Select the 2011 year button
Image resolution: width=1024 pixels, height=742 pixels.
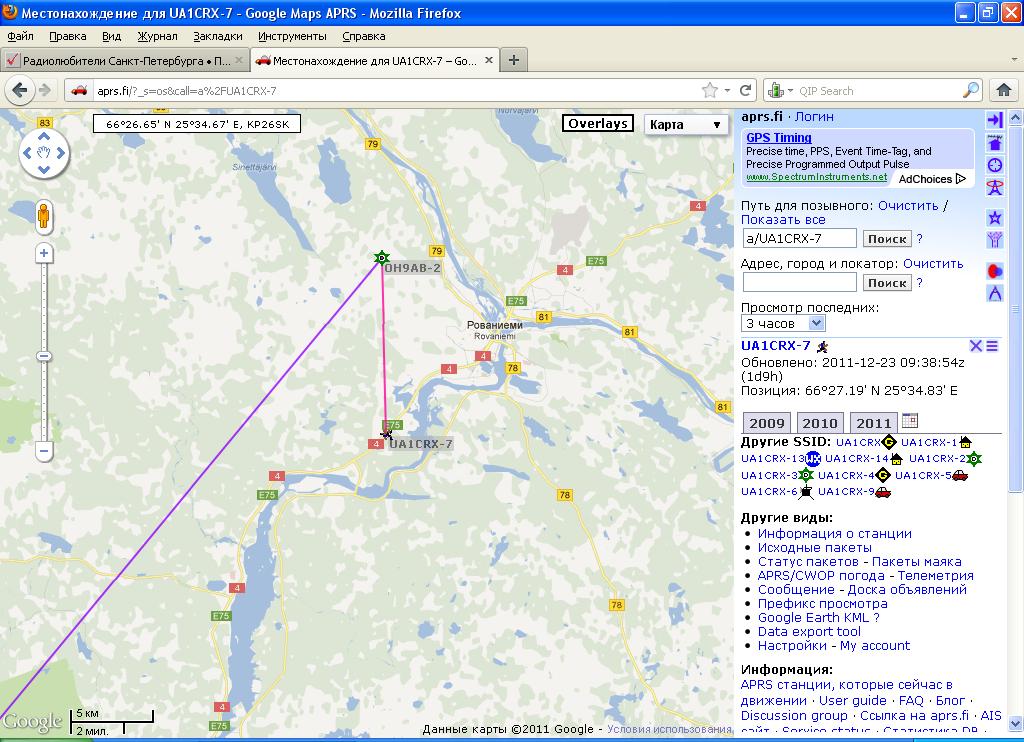coord(874,423)
